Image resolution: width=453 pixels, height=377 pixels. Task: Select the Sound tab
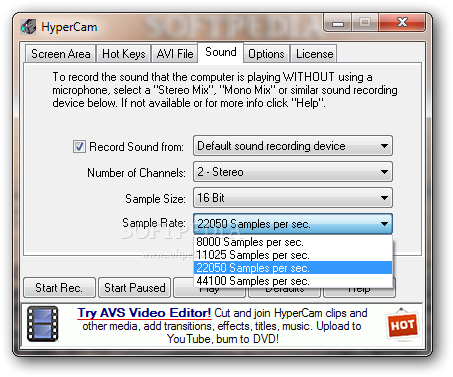click(x=221, y=52)
